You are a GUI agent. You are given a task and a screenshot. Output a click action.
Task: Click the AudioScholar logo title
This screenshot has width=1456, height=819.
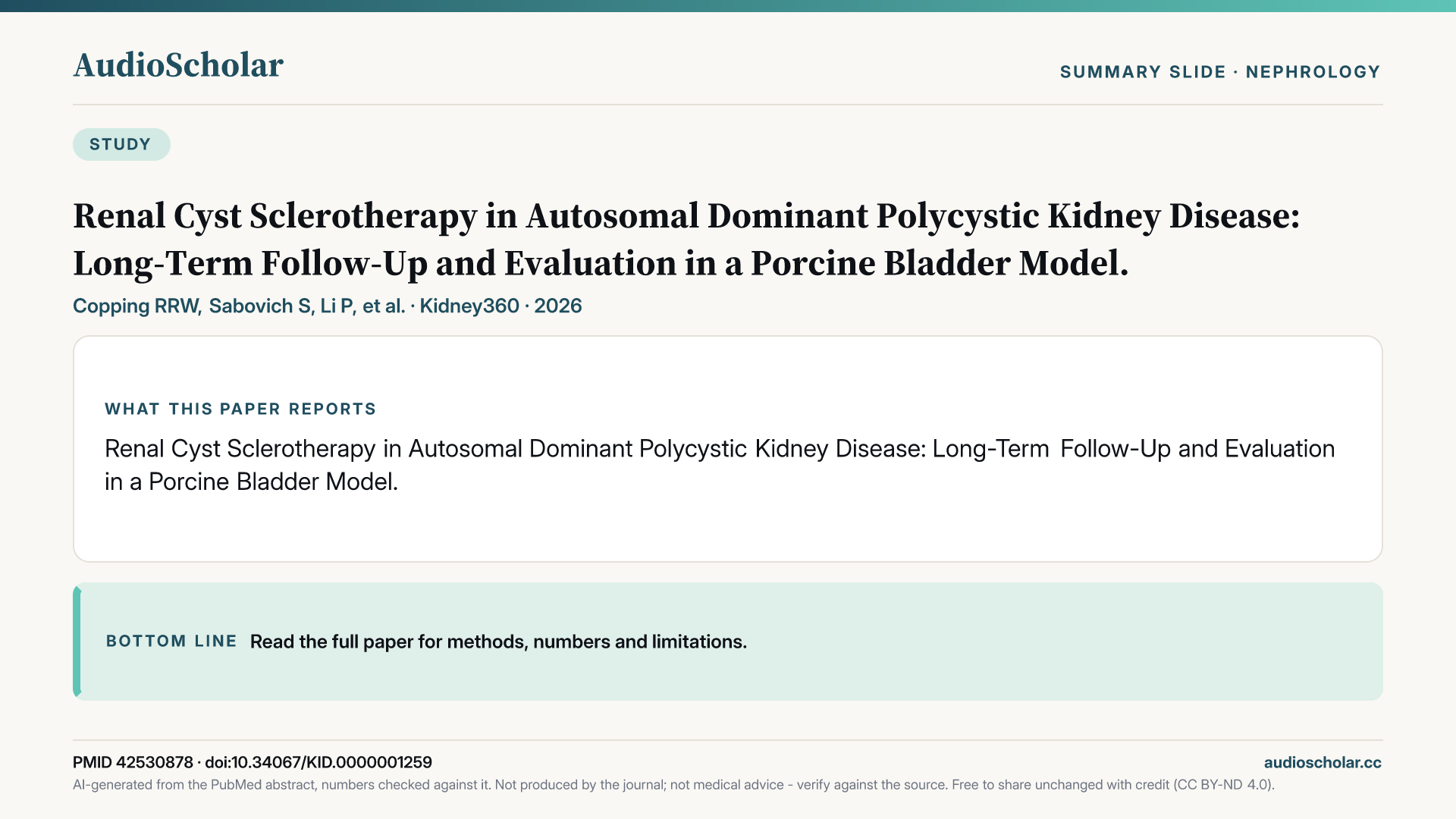point(178,65)
